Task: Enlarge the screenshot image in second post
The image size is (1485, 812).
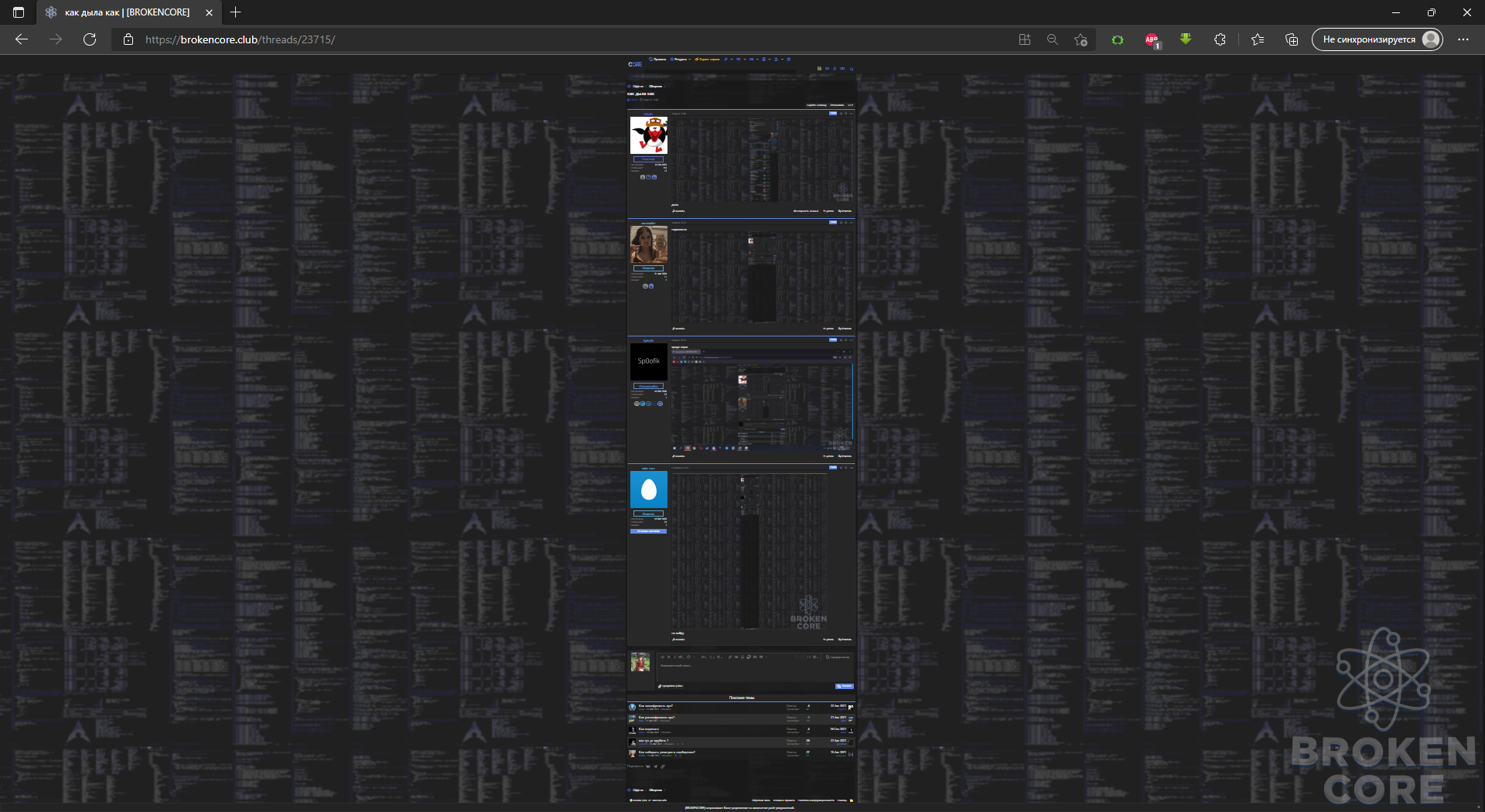Action: tap(762, 278)
